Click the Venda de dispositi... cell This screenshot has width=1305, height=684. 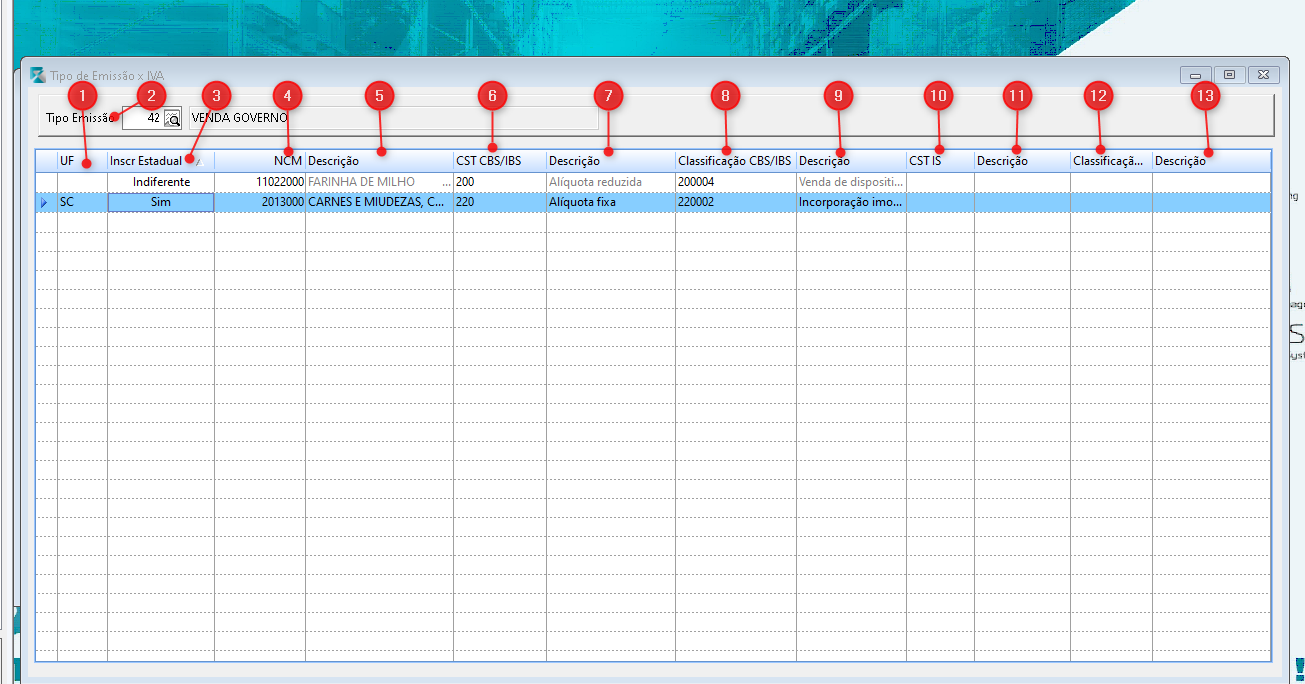(852, 182)
